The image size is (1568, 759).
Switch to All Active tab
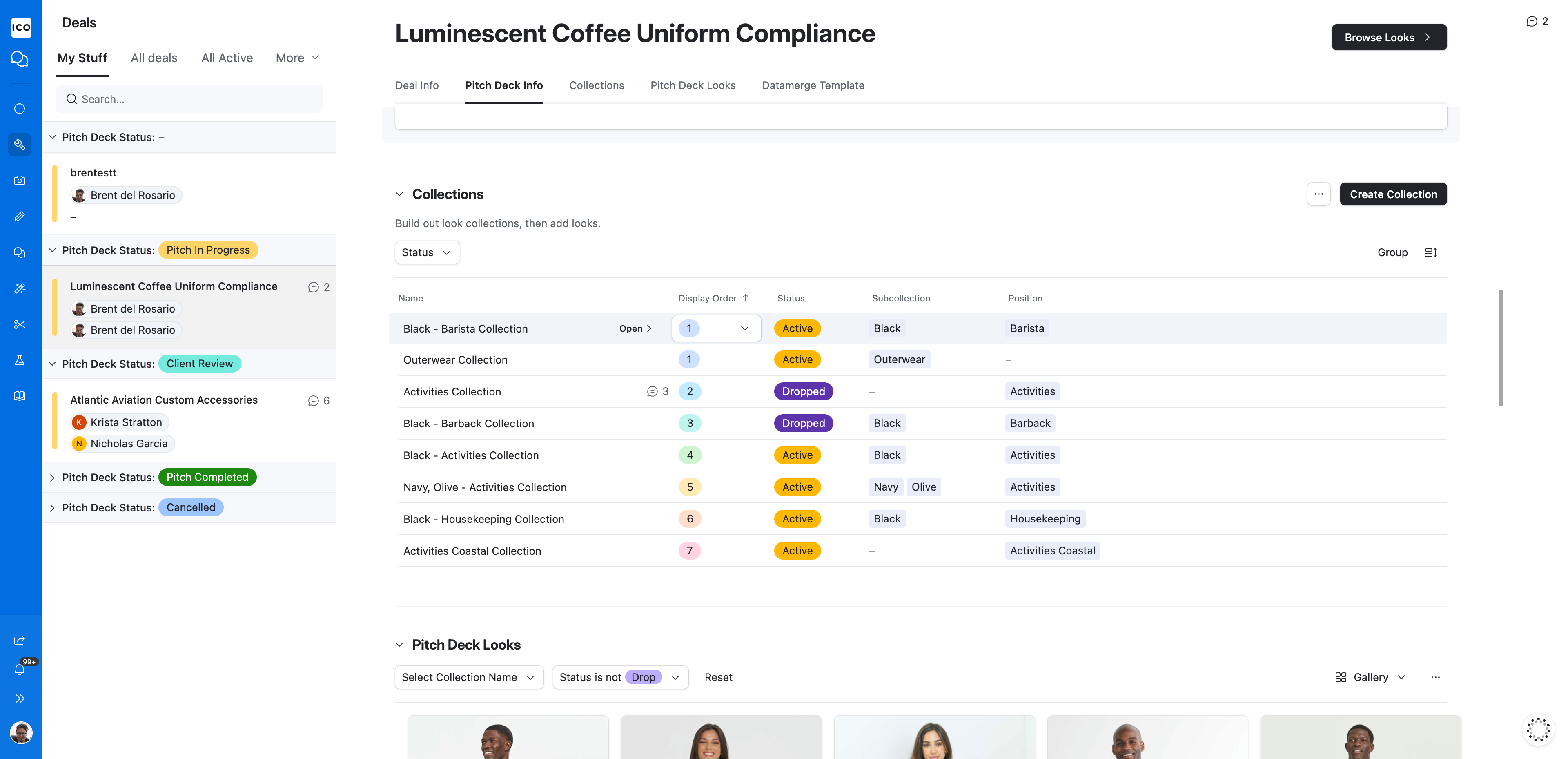(x=227, y=57)
